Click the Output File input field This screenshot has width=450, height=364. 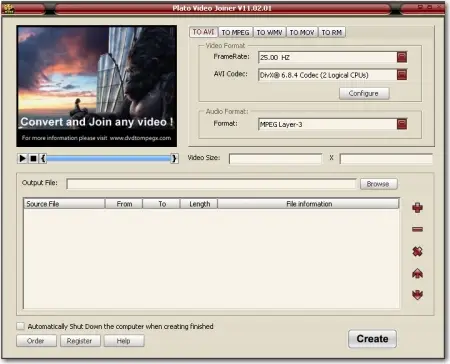pyautogui.click(x=211, y=184)
